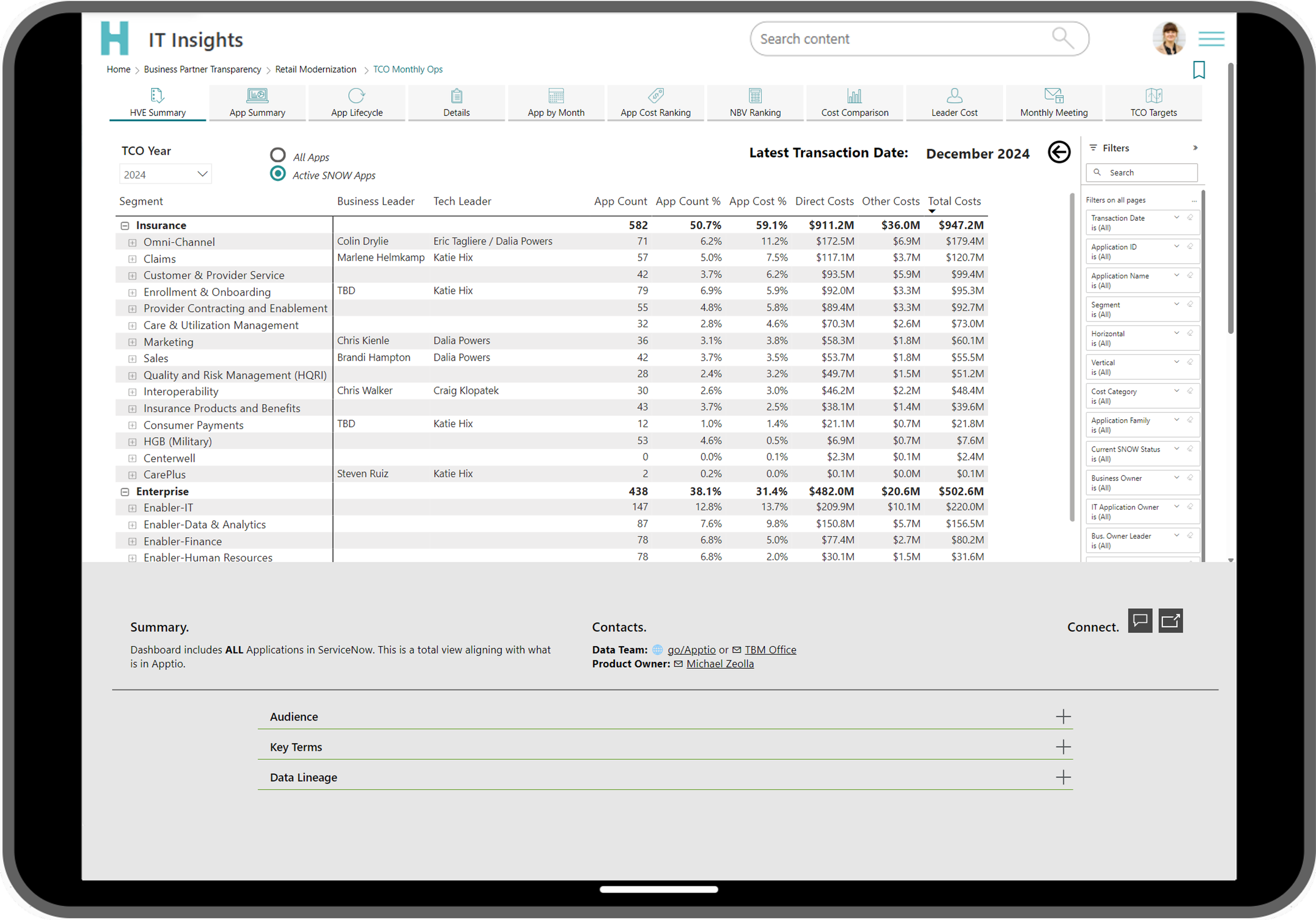Expand the Current SNOW Status filter chevron

(x=1177, y=449)
